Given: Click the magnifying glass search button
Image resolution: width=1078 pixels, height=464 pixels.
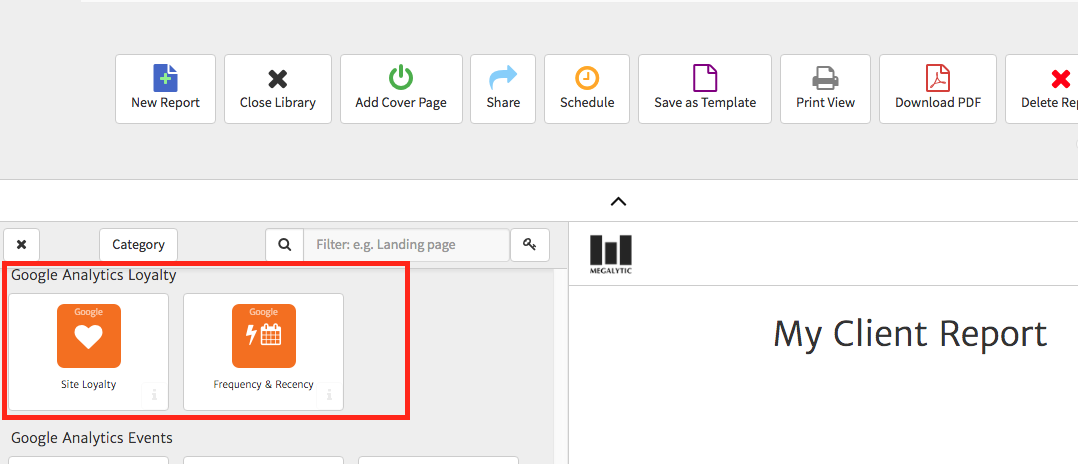Looking at the screenshot, I should coord(284,245).
